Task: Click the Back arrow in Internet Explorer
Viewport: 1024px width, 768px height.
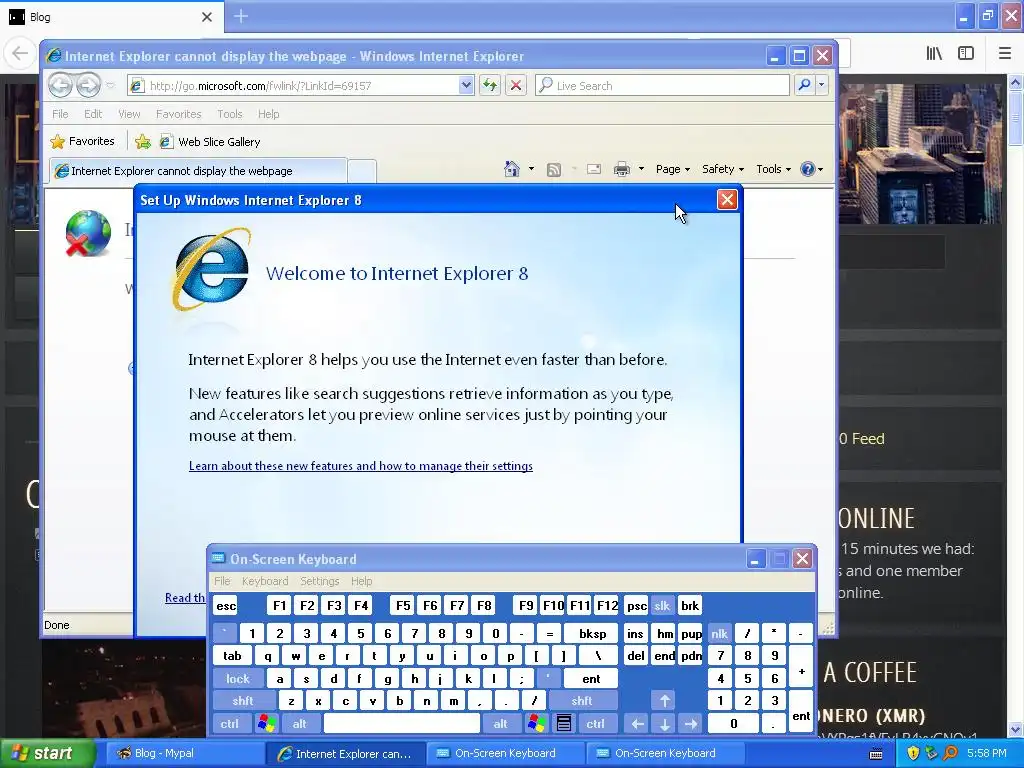Action: point(60,85)
